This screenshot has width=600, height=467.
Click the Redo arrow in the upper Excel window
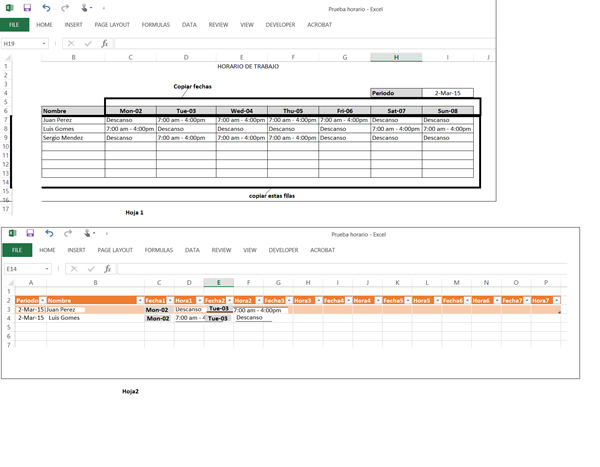pyautogui.click(x=65, y=8)
